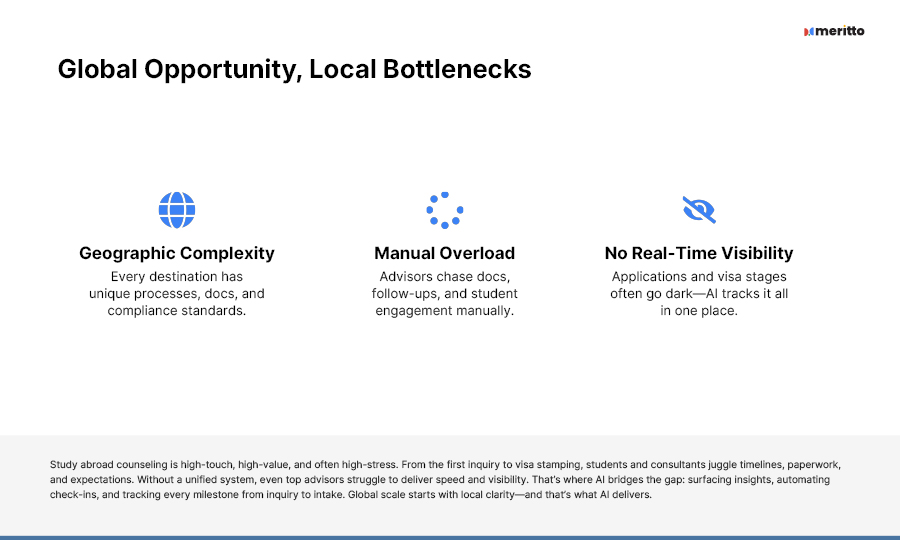This screenshot has width=900, height=540.
Task: Select the 'No Real-Time Visibility' heading
Action: (699, 253)
